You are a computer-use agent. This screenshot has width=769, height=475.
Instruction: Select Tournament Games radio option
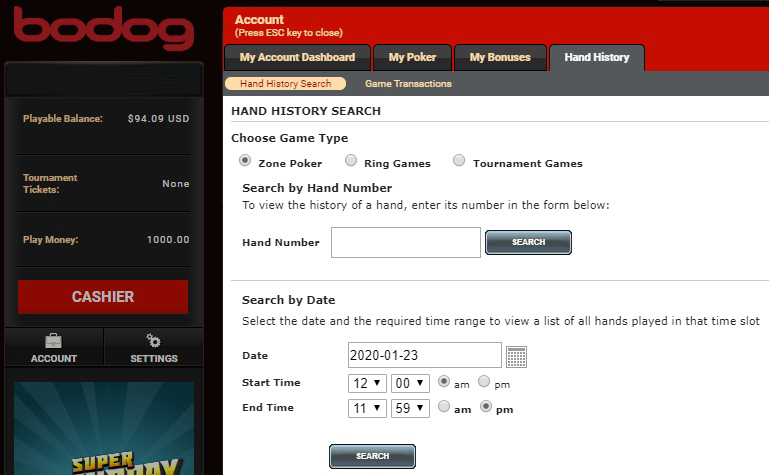pyautogui.click(x=459, y=161)
